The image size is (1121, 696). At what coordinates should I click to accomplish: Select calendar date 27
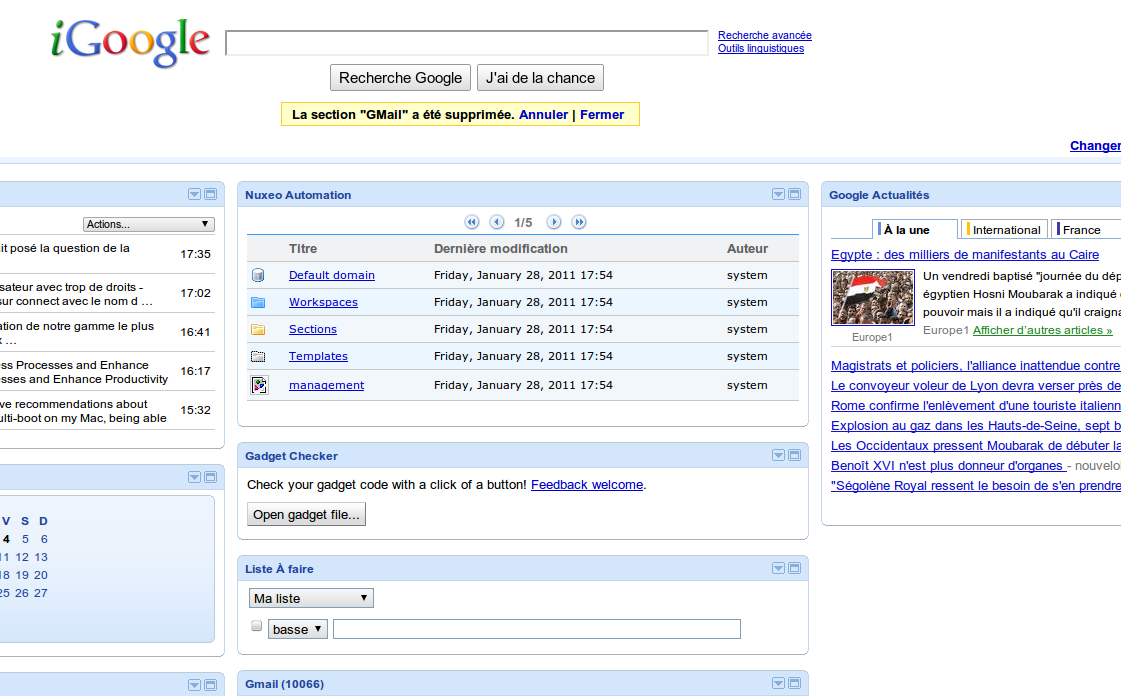click(41, 592)
